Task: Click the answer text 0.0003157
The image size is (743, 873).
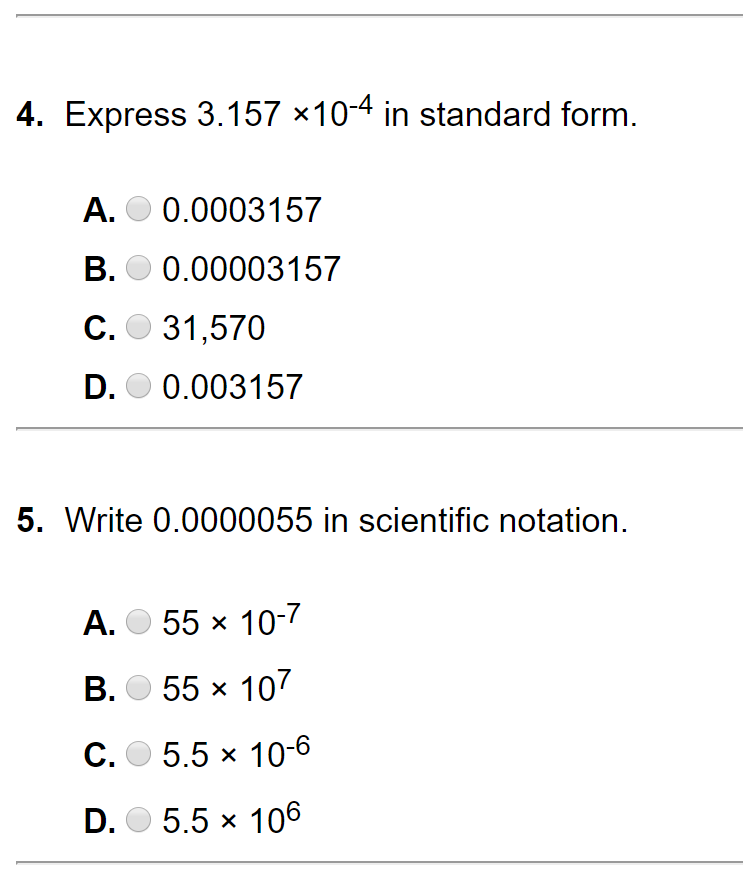Action: pos(241,210)
